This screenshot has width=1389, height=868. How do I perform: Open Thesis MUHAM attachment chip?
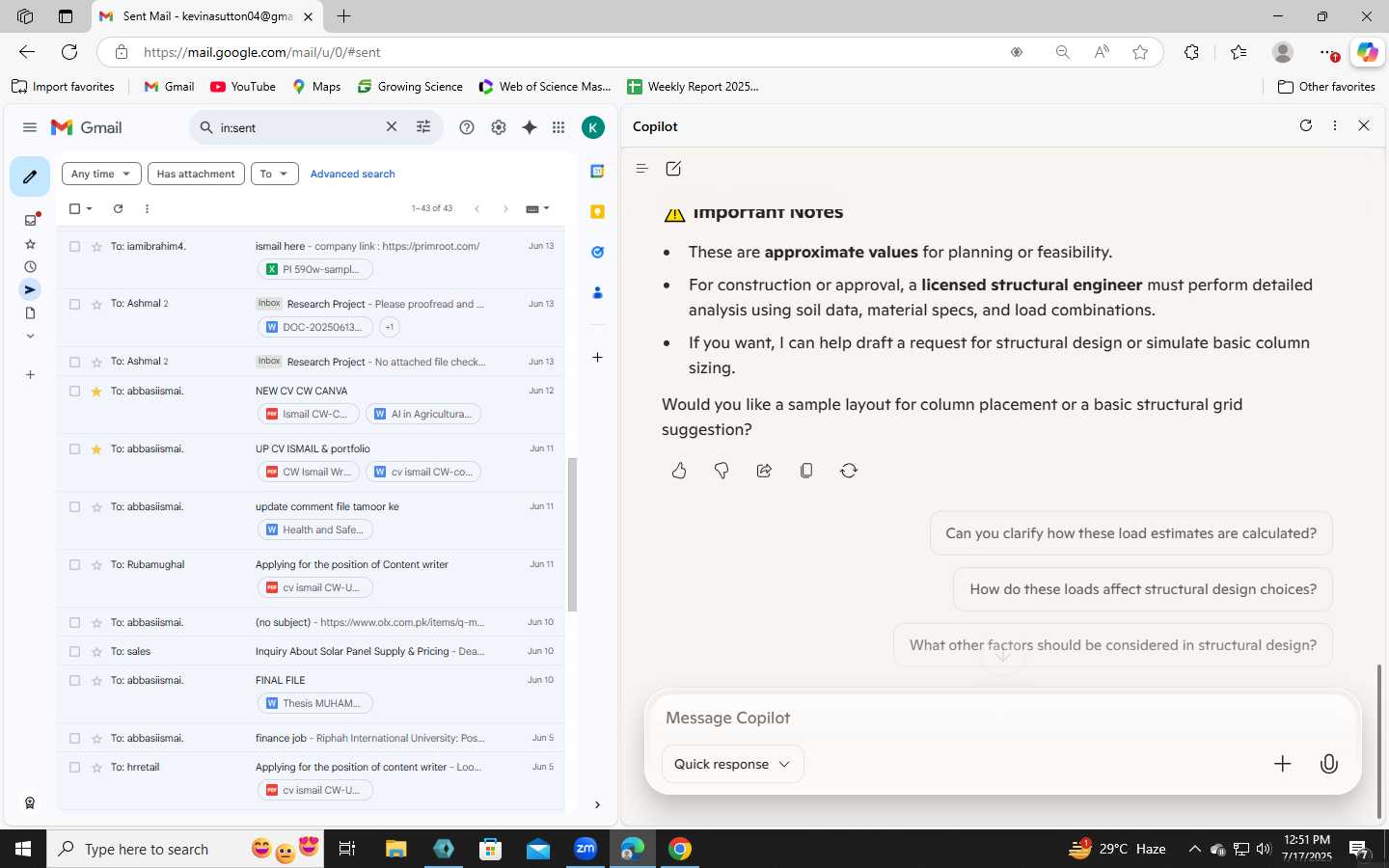pos(314,703)
